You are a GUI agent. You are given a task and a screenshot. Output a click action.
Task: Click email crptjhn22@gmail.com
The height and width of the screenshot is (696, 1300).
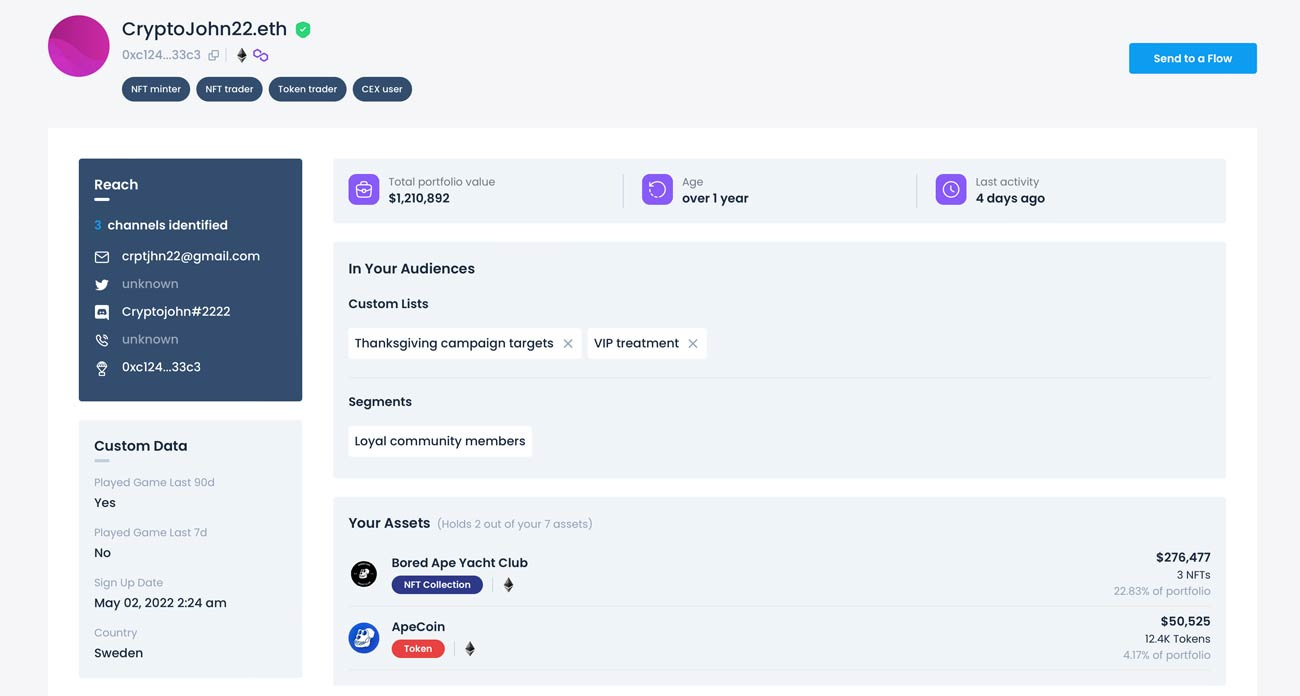[190, 256]
